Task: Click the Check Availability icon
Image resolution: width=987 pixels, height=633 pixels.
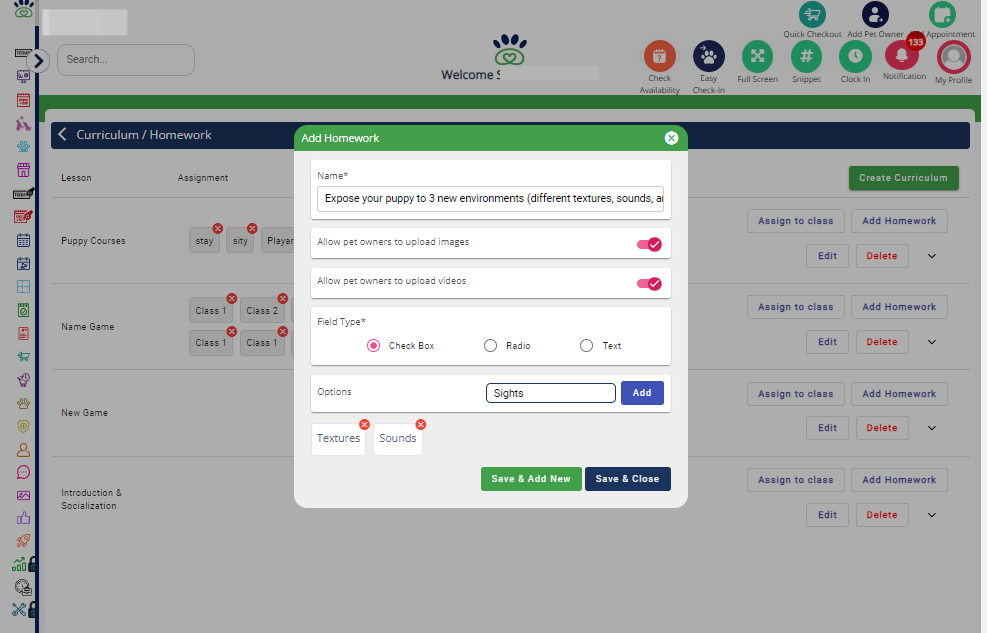Action: tap(660, 57)
